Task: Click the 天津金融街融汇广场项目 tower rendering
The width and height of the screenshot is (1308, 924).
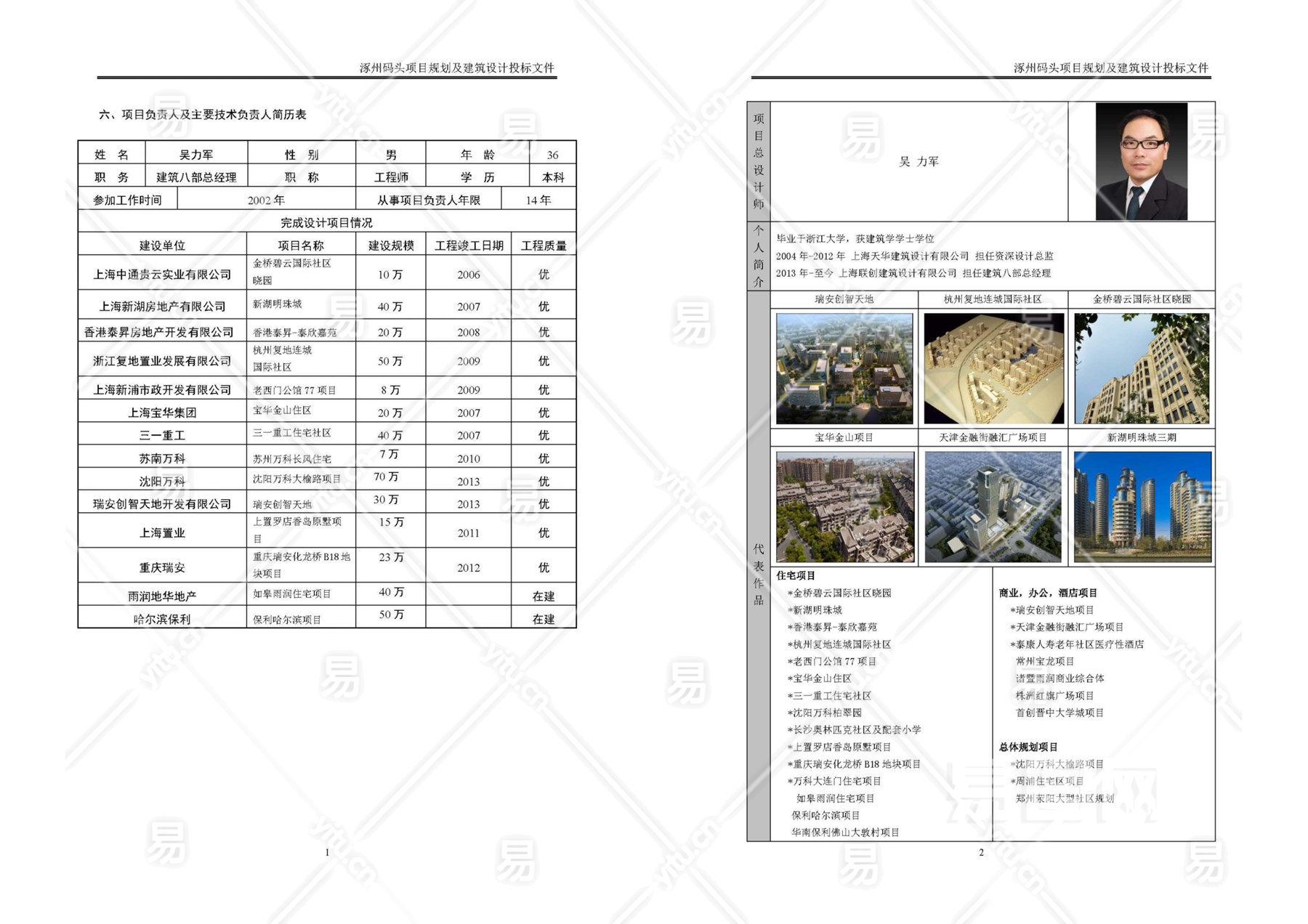Action: [993, 506]
